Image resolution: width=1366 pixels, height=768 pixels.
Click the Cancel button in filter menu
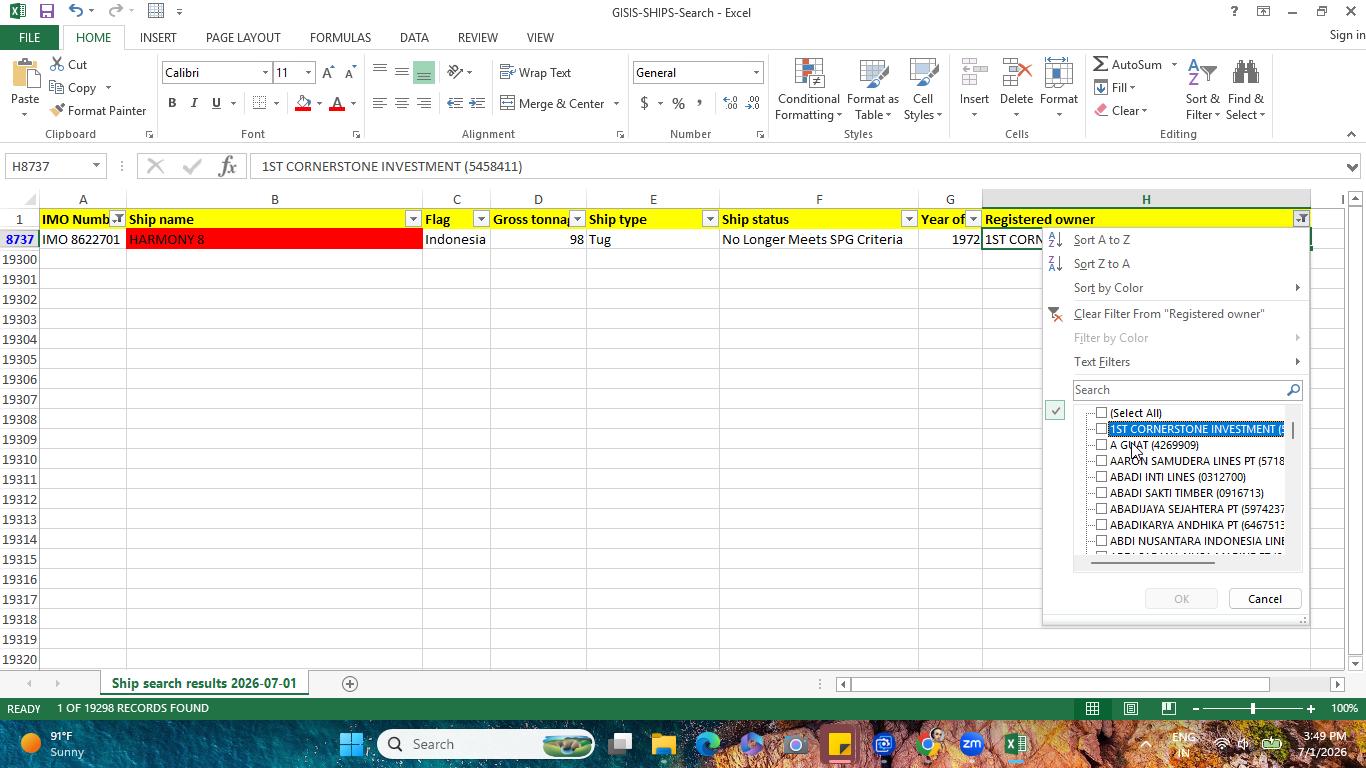tap(1264, 599)
